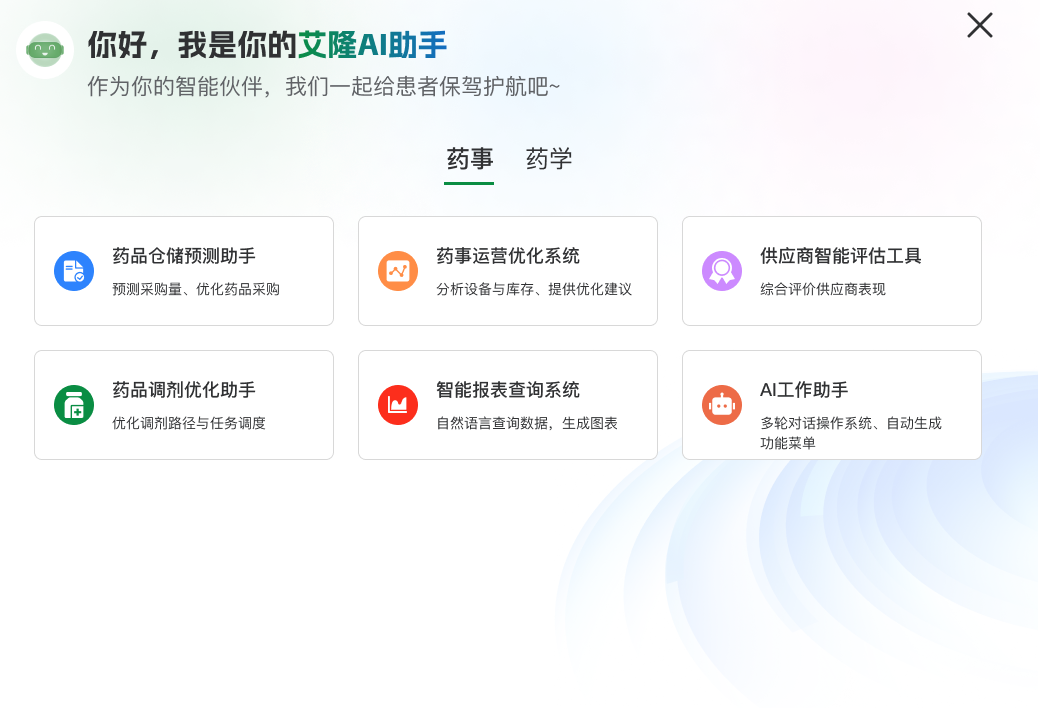Select the 供应商智能评估工具 title
This screenshot has width=1040, height=708.
point(841,256)
